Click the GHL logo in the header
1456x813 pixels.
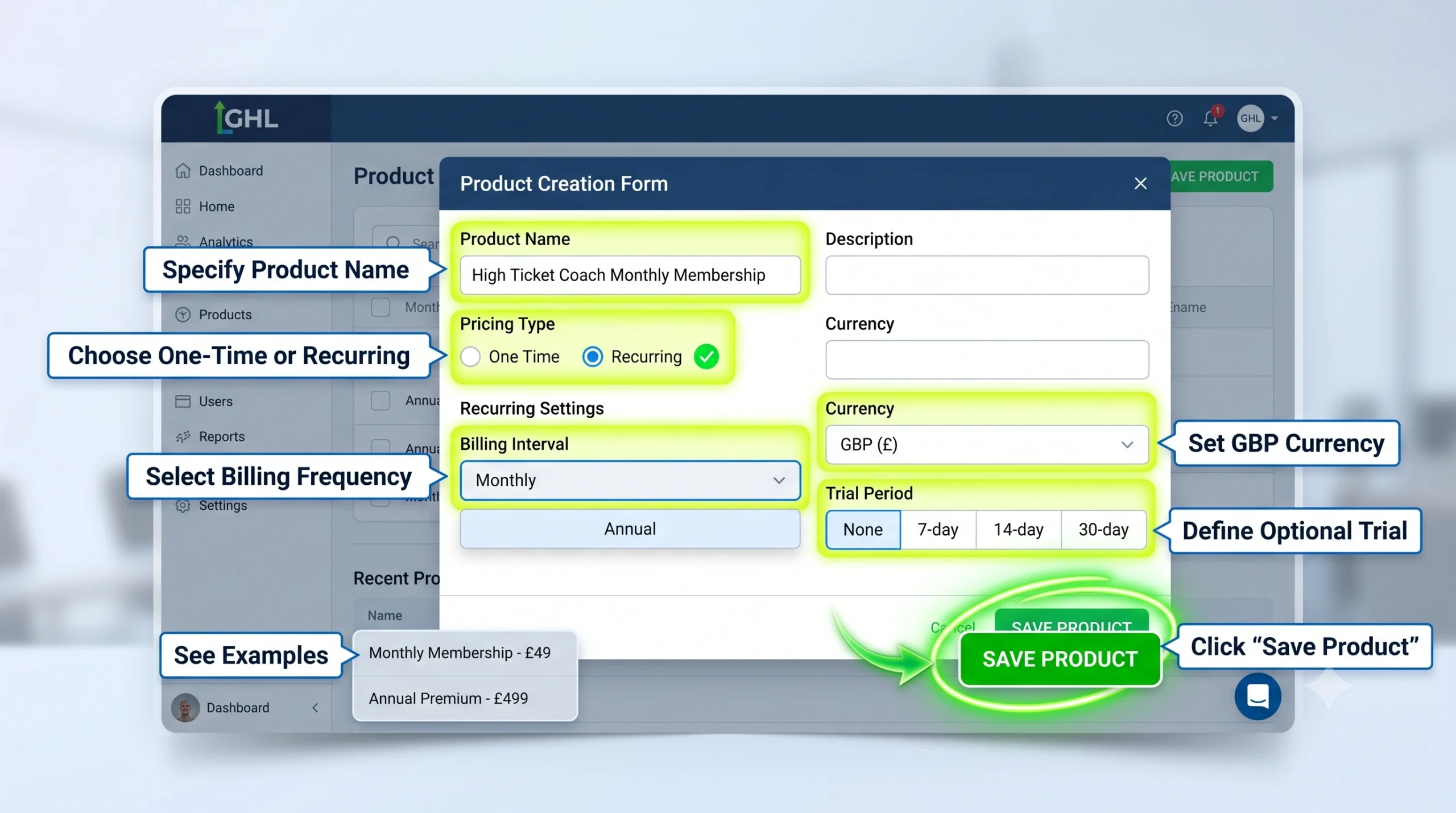(x=247, y=118)
